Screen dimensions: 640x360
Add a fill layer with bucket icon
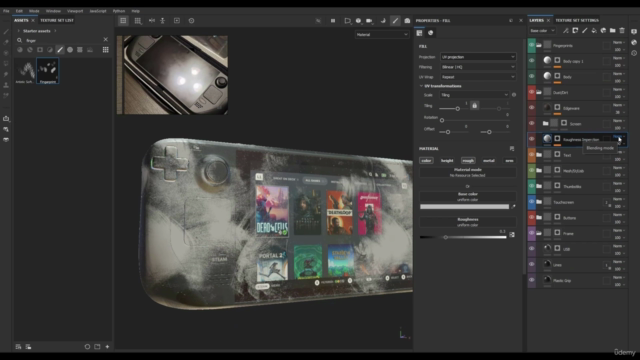[594, 31]
